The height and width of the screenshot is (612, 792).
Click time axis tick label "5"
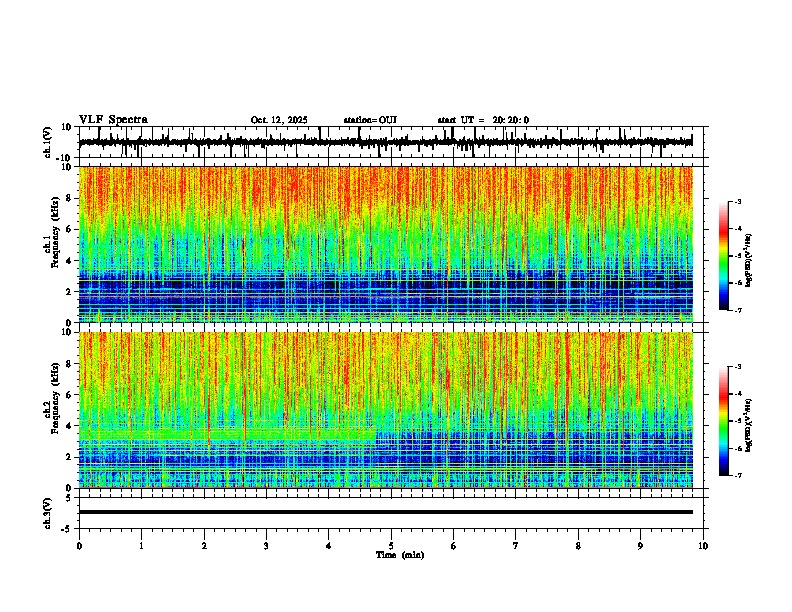click(x=391, y=546)
